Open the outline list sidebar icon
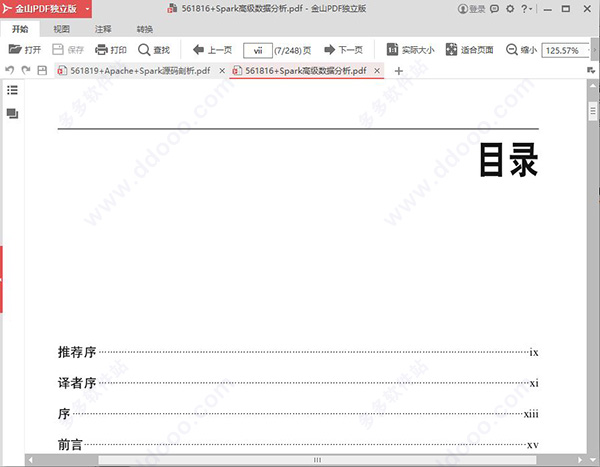The height and width of the screenshot is (467, 600). point(12,90)
